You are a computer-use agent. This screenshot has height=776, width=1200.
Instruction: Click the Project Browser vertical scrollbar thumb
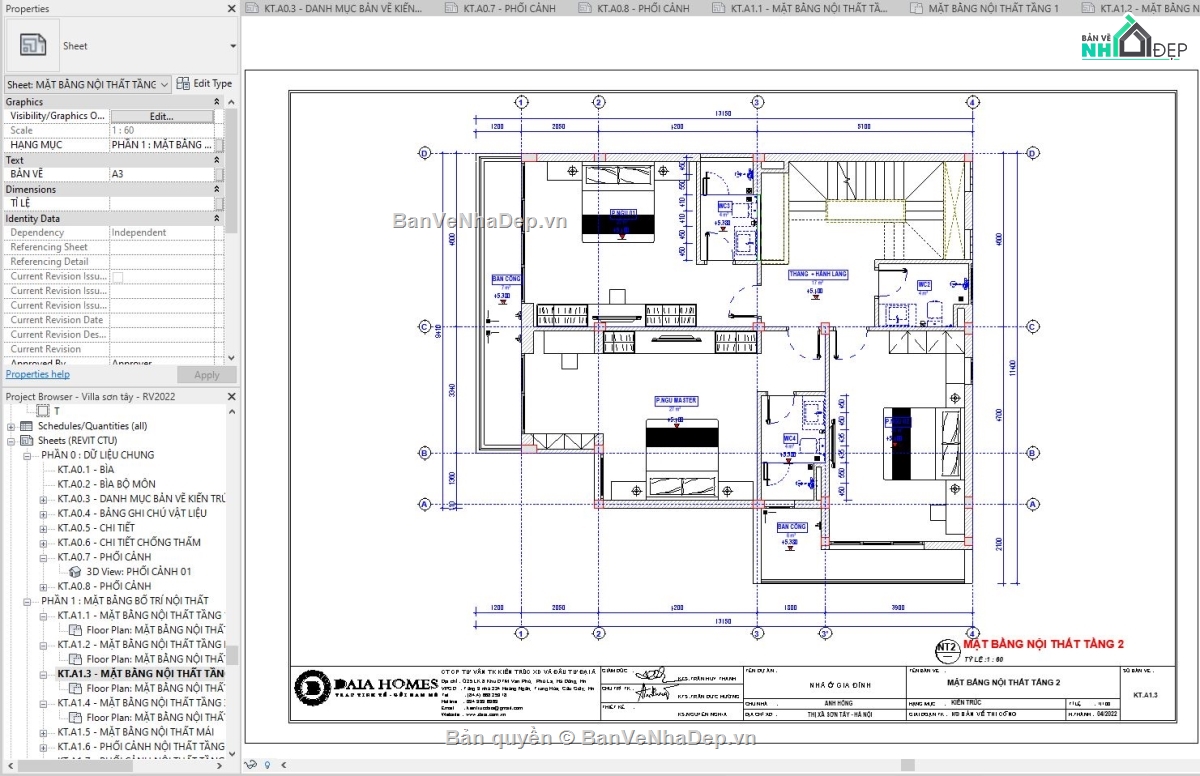pos(232,655)
